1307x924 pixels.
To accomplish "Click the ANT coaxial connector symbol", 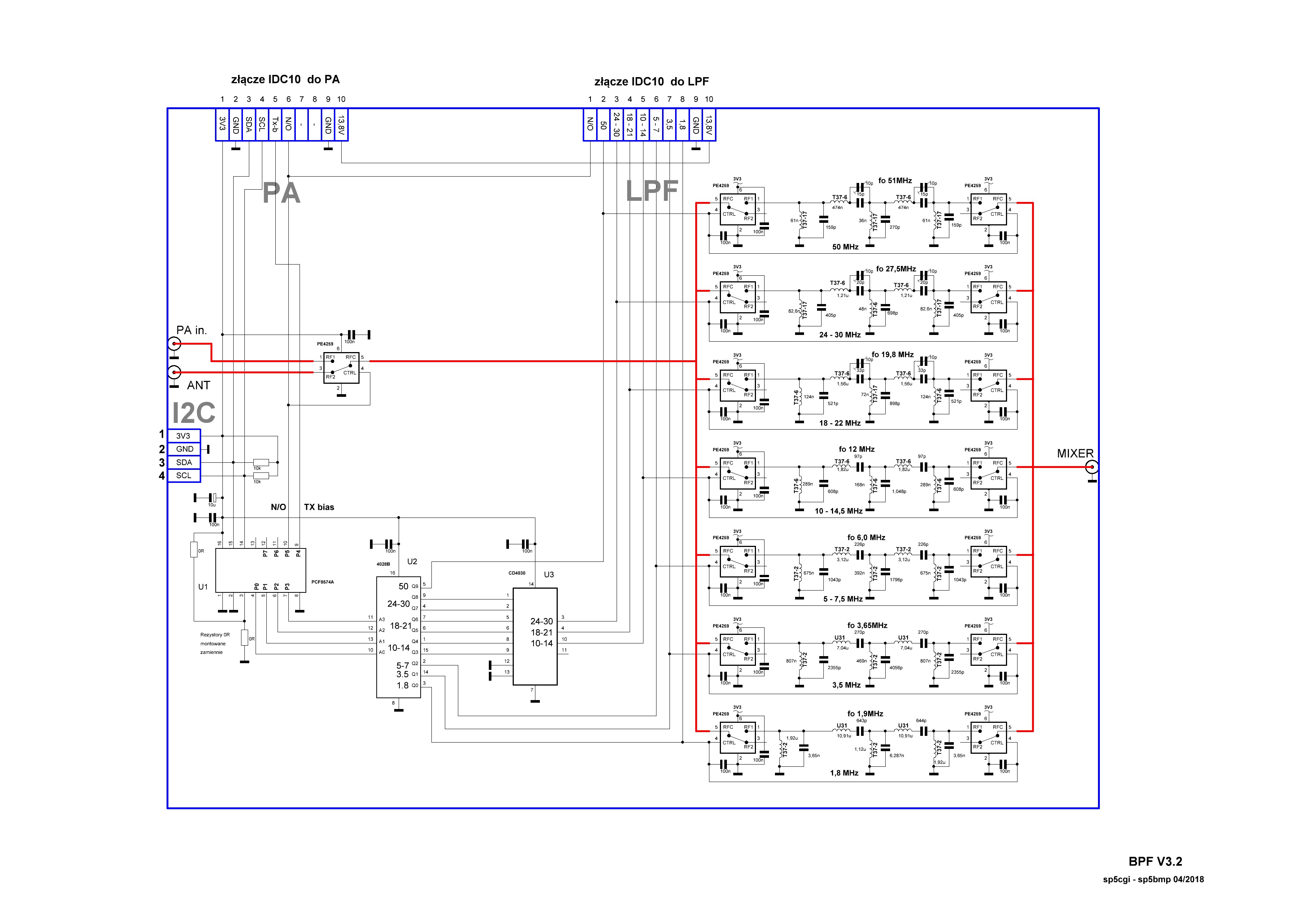I will 175,372.
